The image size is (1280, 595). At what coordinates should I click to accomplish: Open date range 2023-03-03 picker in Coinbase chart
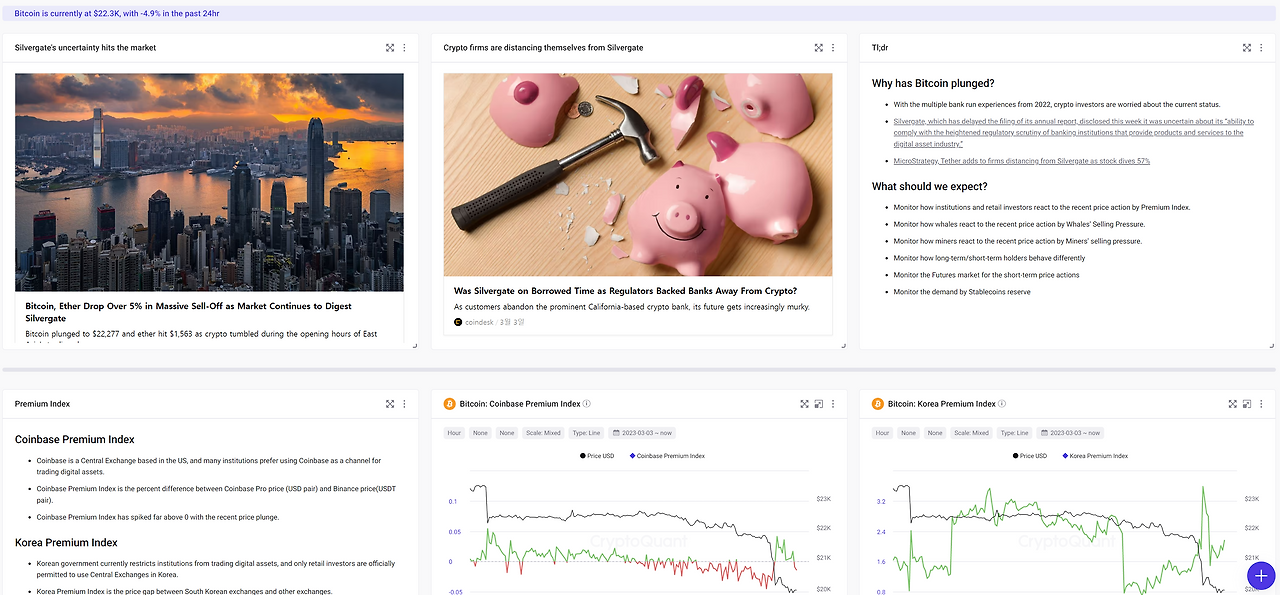coord(643,433)
